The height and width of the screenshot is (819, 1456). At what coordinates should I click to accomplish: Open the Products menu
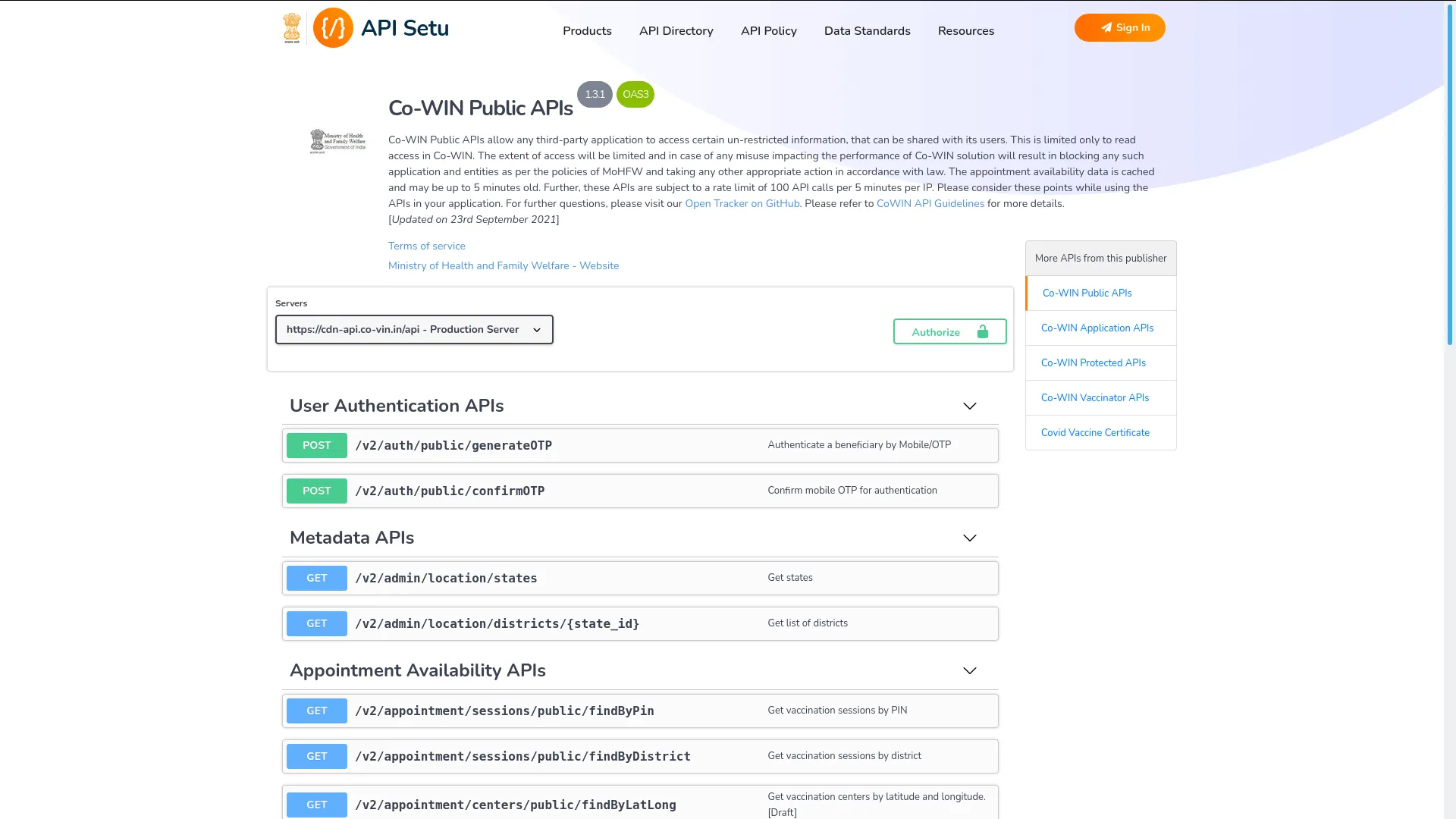[x=587, y=31]
